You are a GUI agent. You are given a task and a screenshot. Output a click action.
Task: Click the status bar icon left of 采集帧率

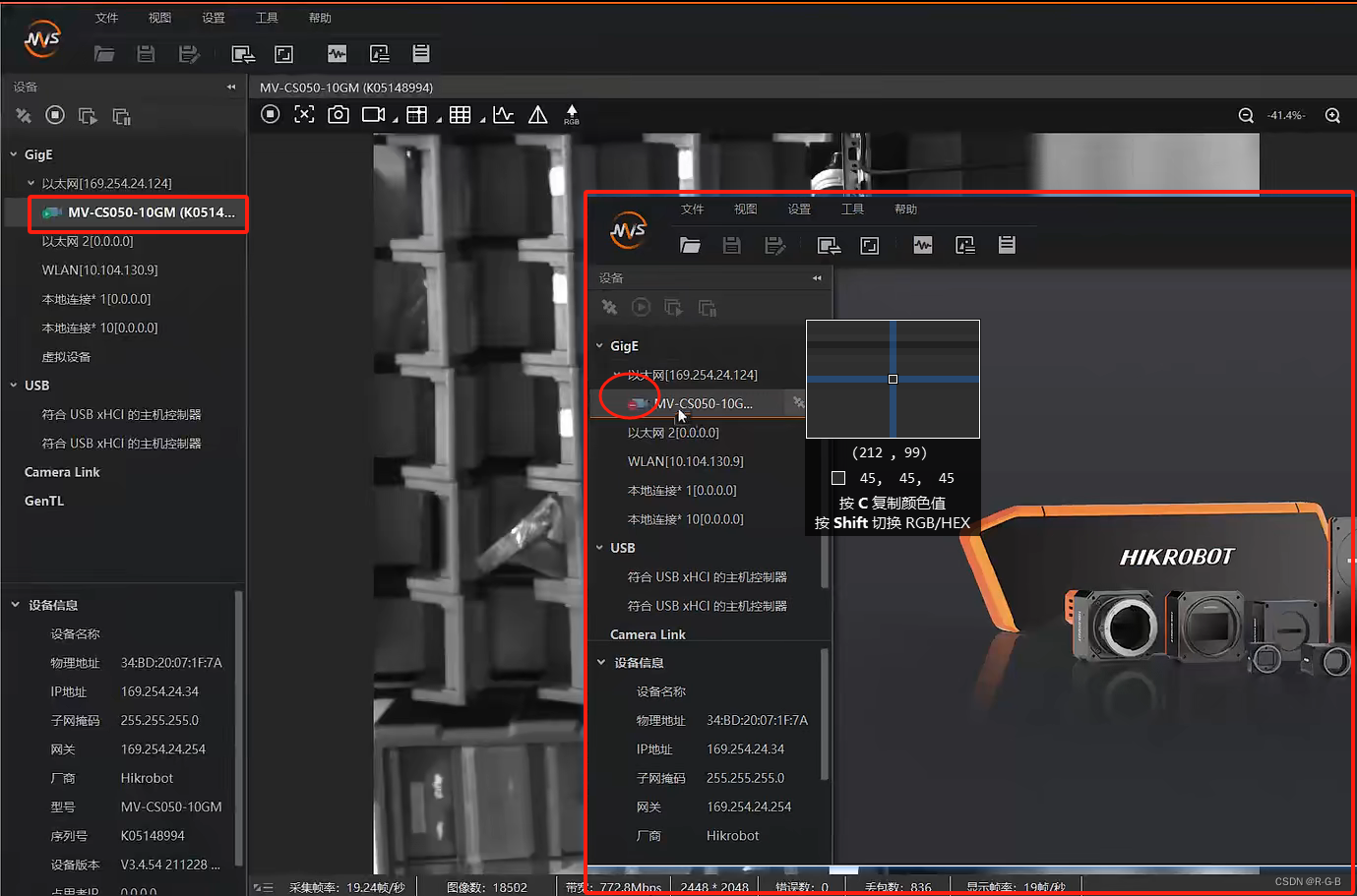tap(263, 887)
